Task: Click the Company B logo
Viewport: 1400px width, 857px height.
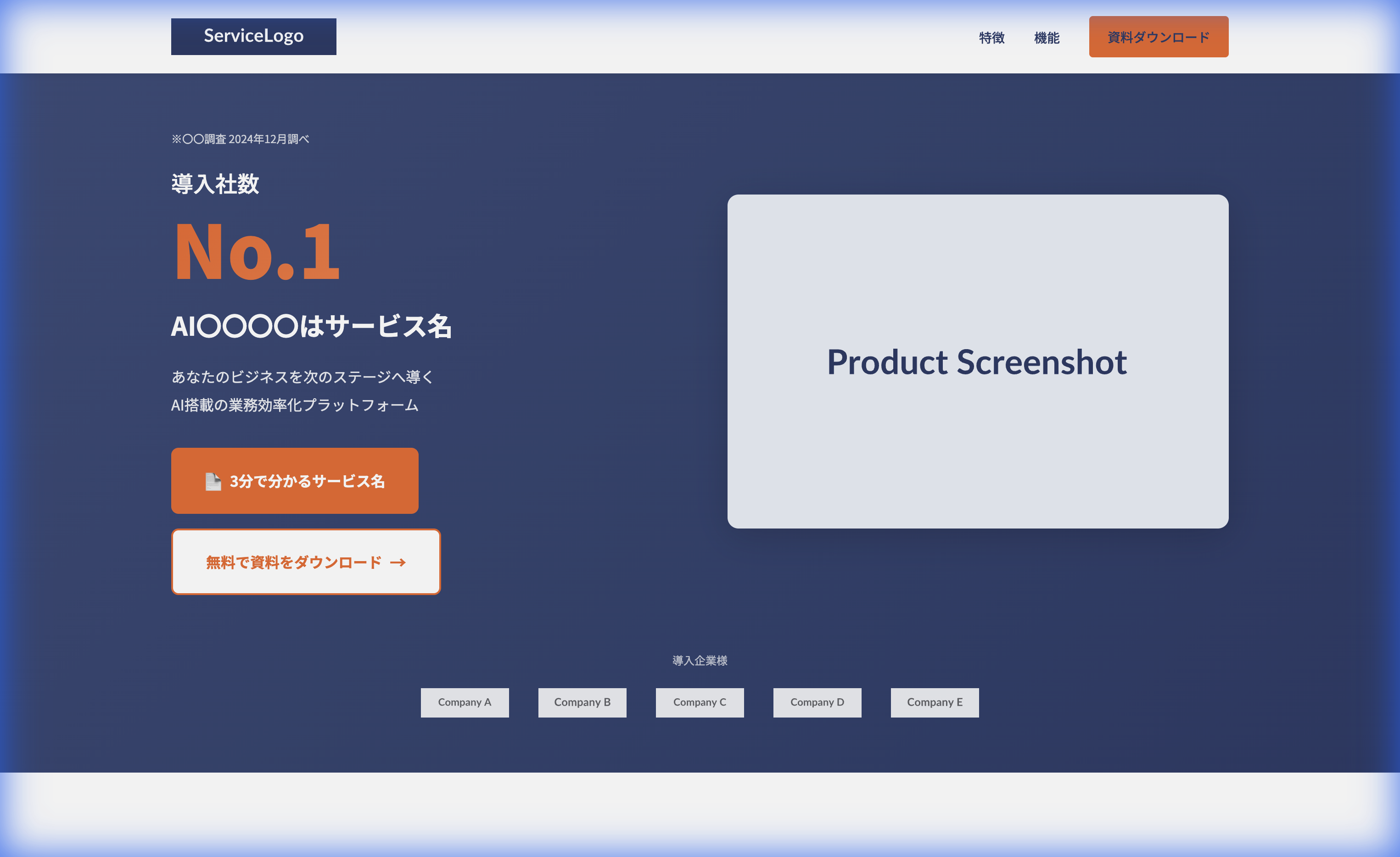Action: pos(582,702)
